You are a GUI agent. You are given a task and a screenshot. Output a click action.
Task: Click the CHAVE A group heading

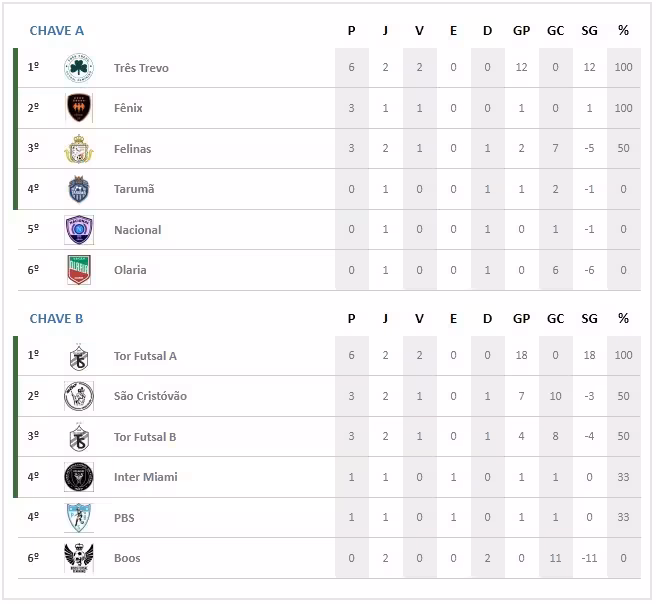click(x=57, y=31)
